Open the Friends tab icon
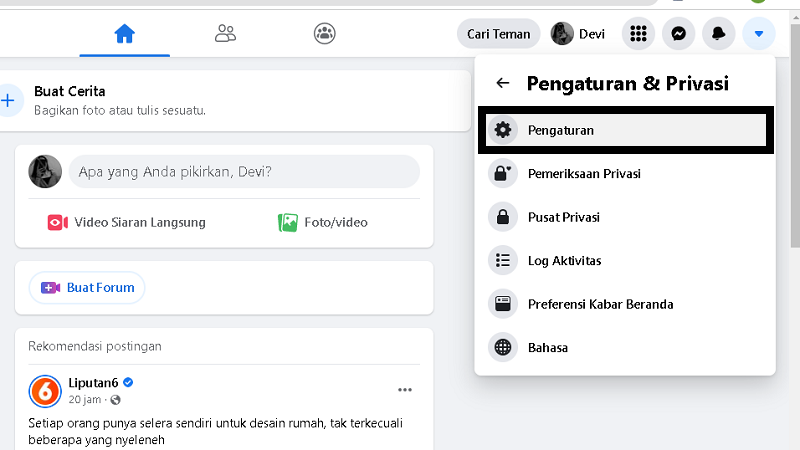Image resolution: width=800 pixels, height=450 pixels. [x=225, y=34]
